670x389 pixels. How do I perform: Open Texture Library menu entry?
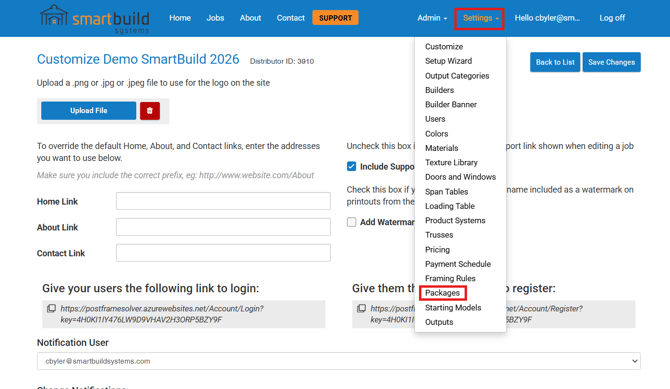(451, 163)
